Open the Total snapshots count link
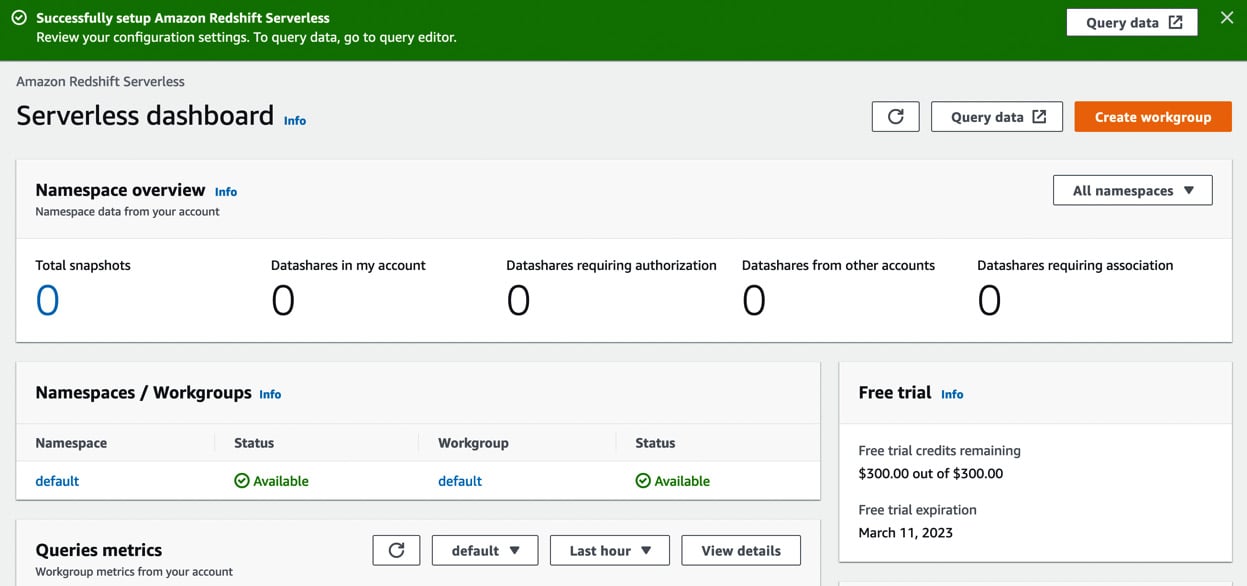The width and height of the screenshot is (1247, 586). click(x=48, y=300)
